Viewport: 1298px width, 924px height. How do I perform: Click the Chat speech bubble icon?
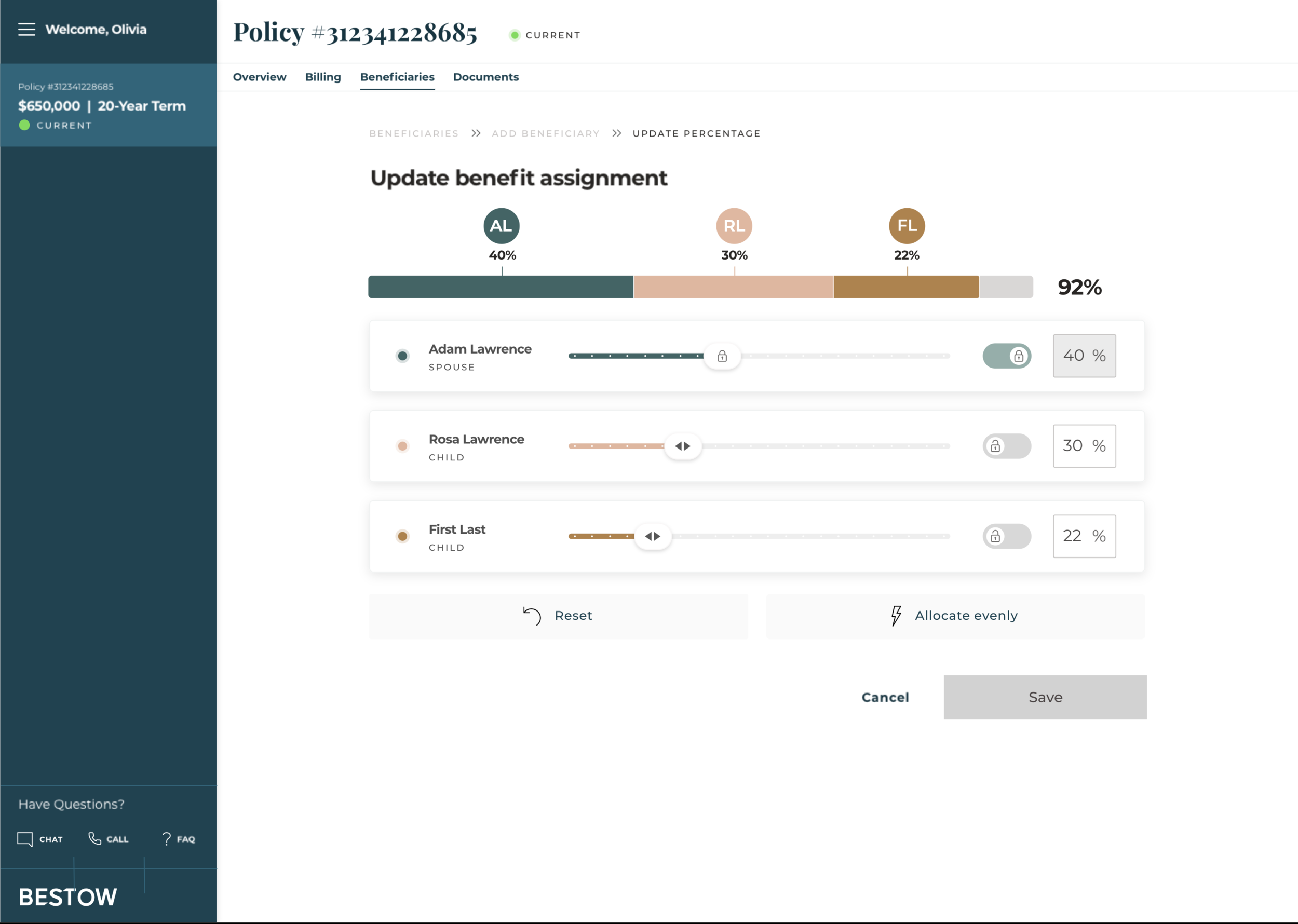tap(25, 839)
